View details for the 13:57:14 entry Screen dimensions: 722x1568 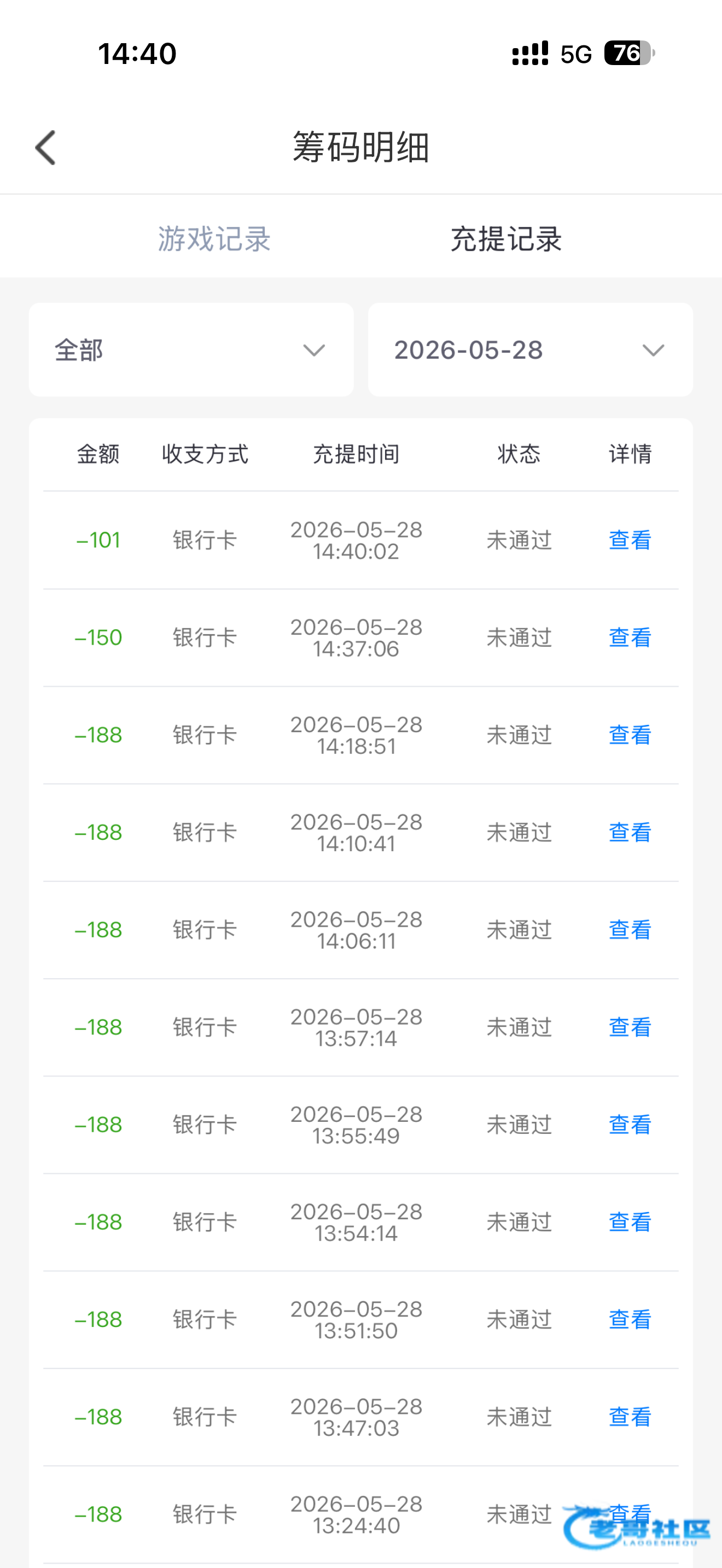tap(630, 1027)
